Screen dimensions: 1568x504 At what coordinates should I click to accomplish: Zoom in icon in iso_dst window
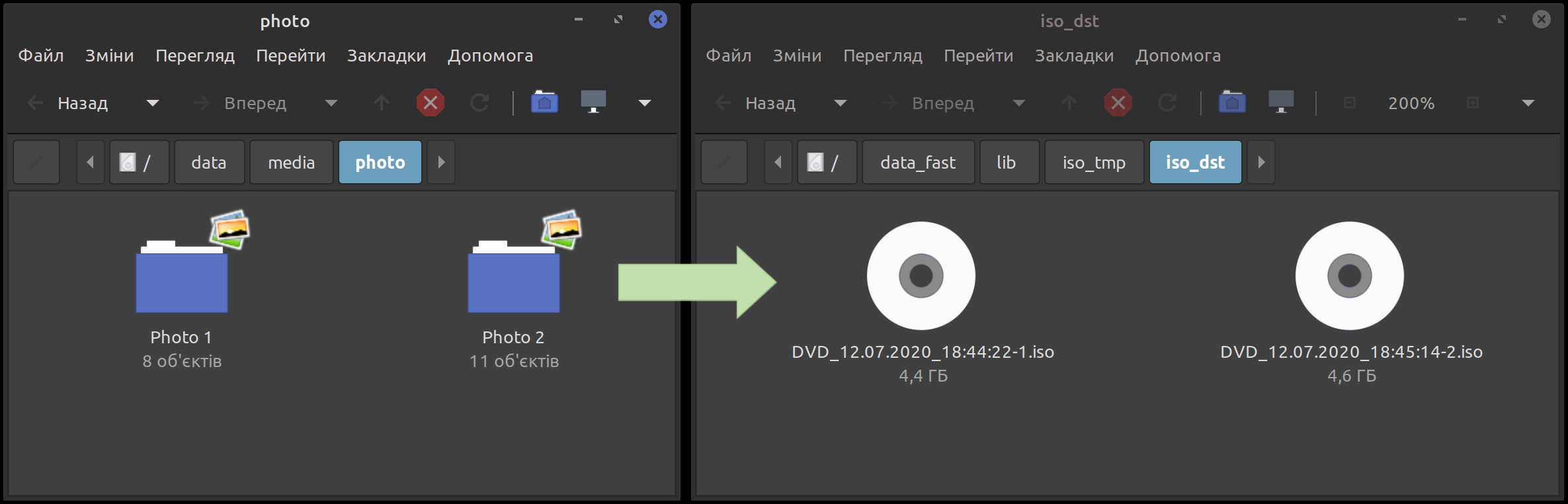click(1473, 103)
